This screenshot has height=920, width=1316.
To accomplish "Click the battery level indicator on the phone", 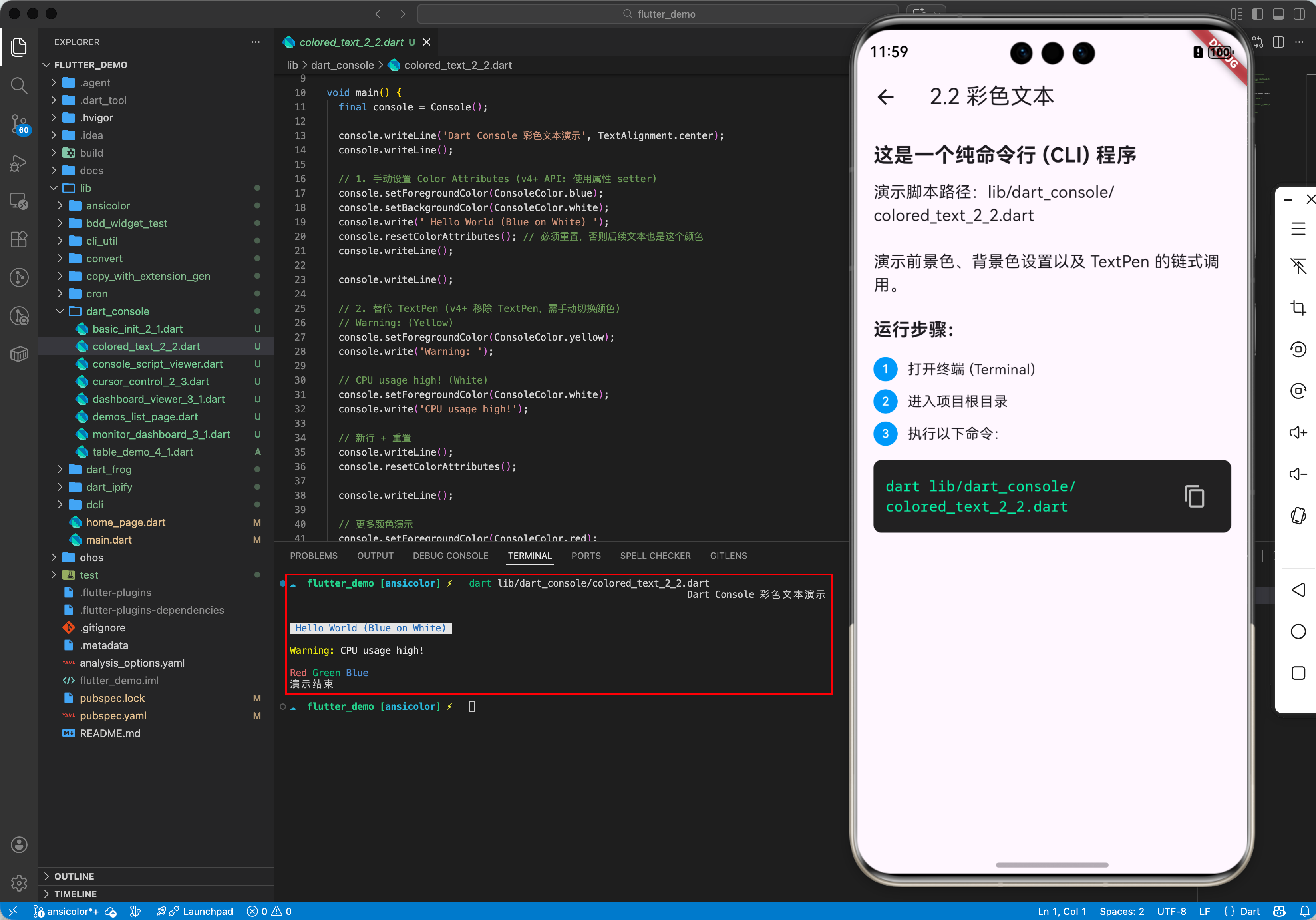I will [1220, 52].
